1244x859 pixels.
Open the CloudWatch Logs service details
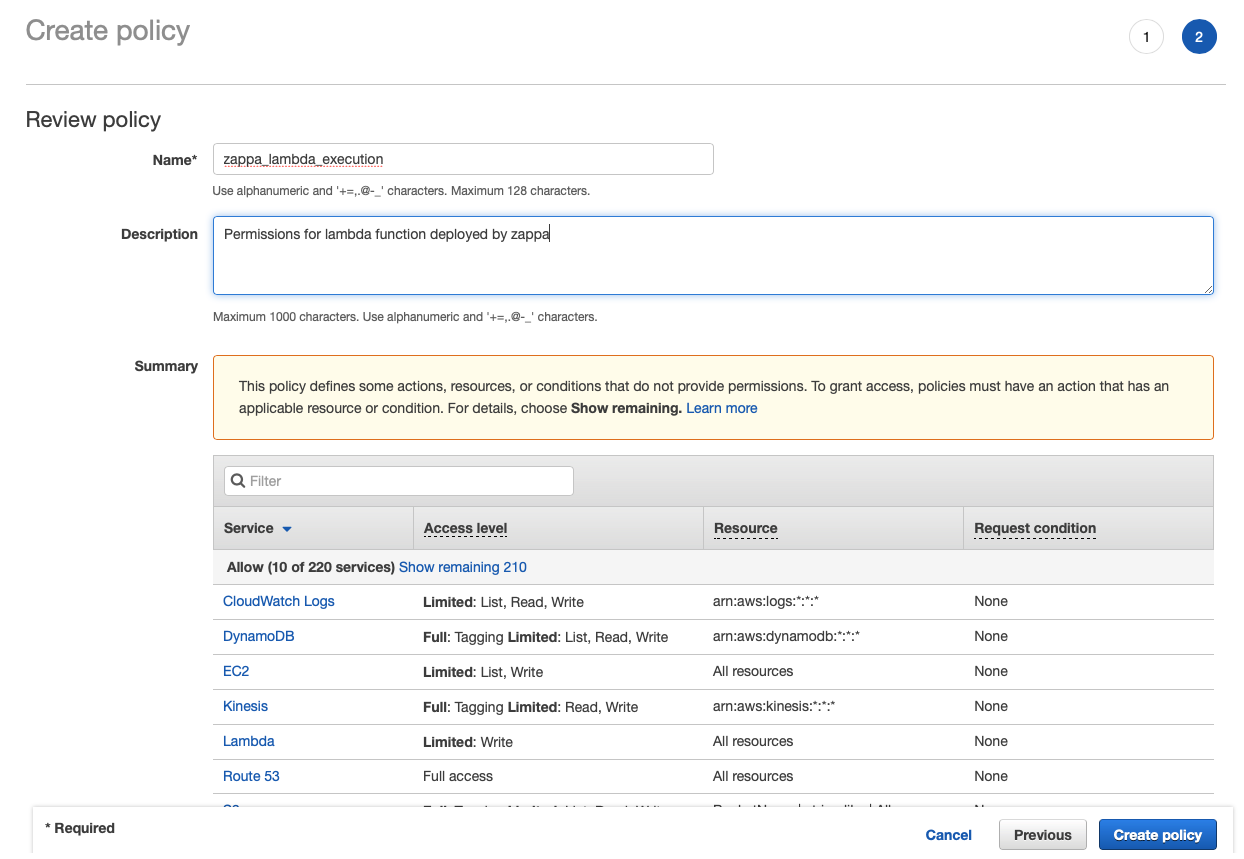click(x=278, y=601)
